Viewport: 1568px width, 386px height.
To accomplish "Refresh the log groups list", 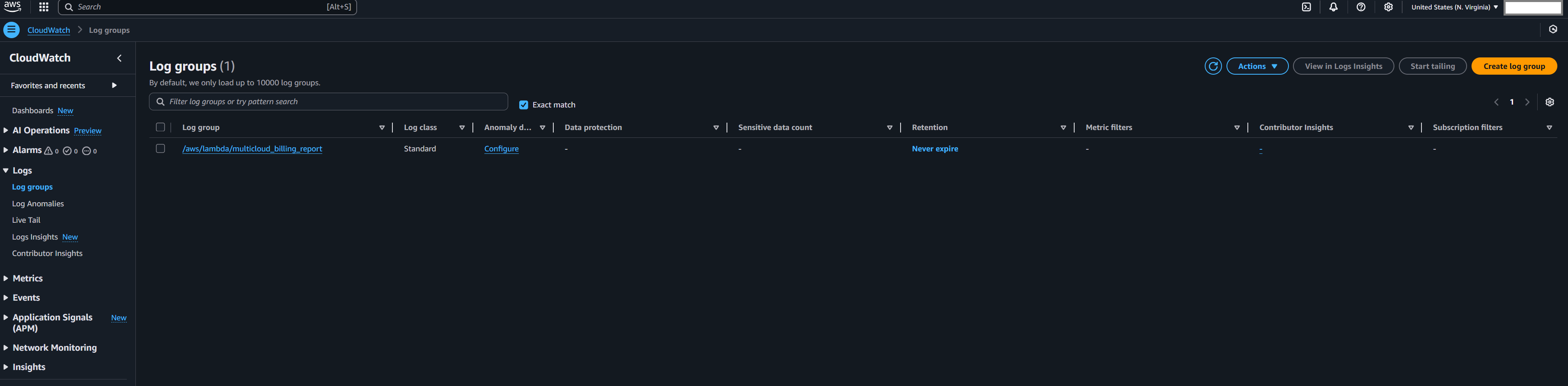I will coord(1213,66).
